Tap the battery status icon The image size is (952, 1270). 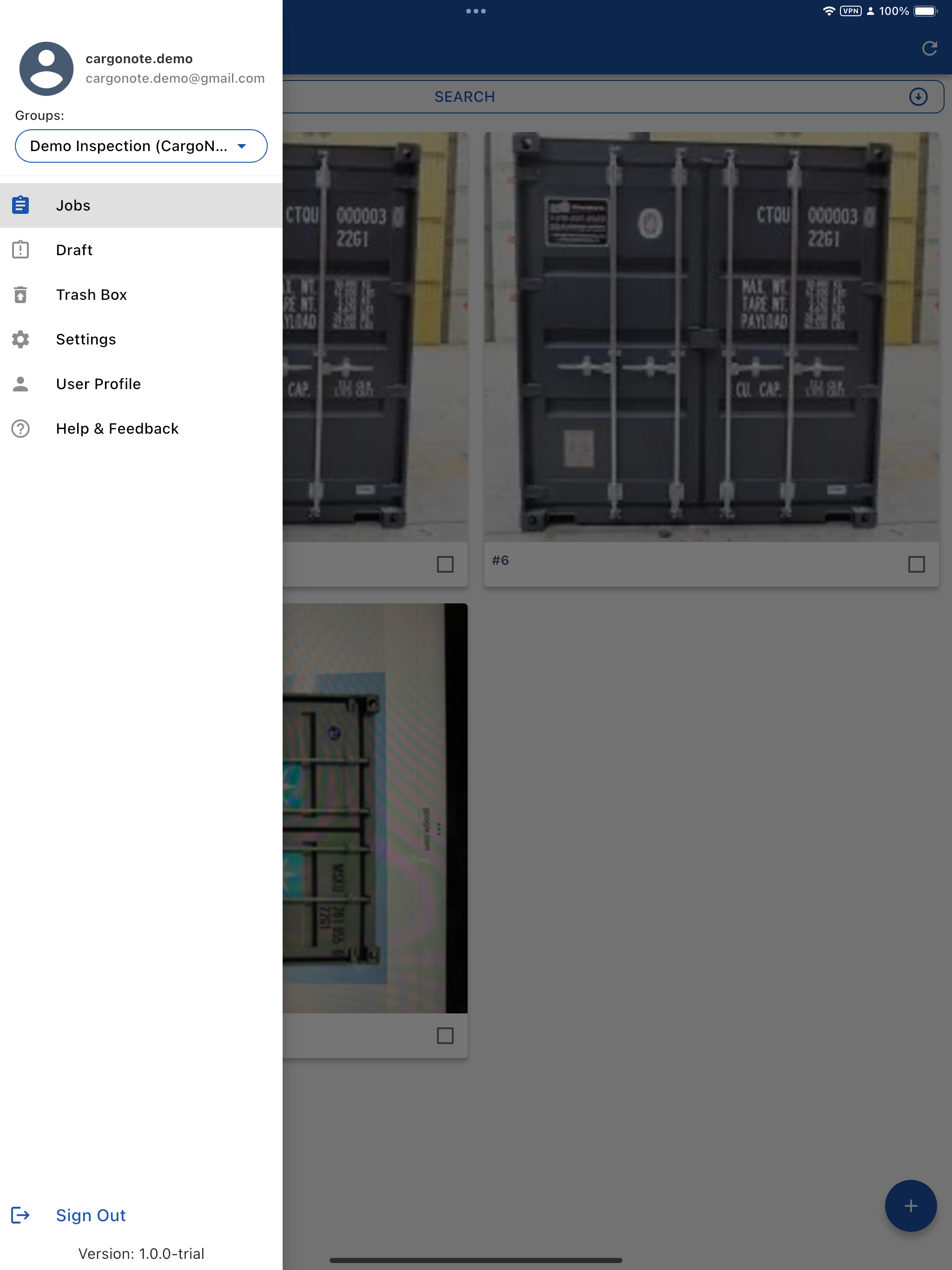tap(926, 11)
